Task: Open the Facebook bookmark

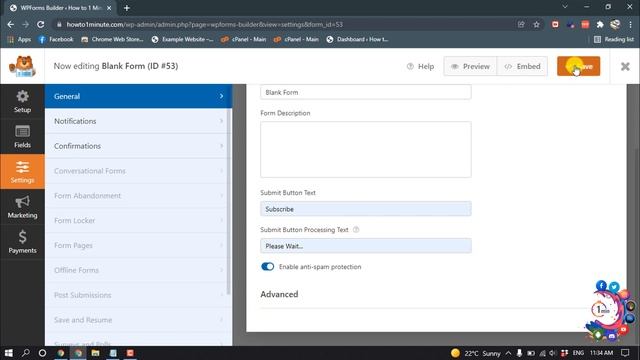Action: pyautogui.click(x=56, y=40)
